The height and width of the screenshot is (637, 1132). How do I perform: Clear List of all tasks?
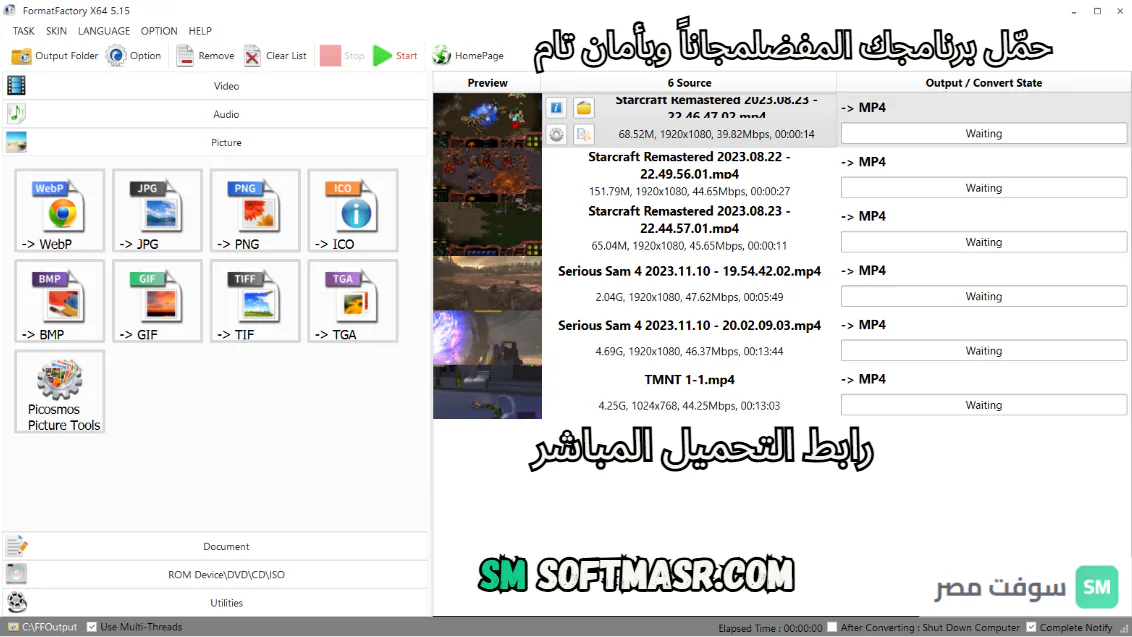point(275,56)
